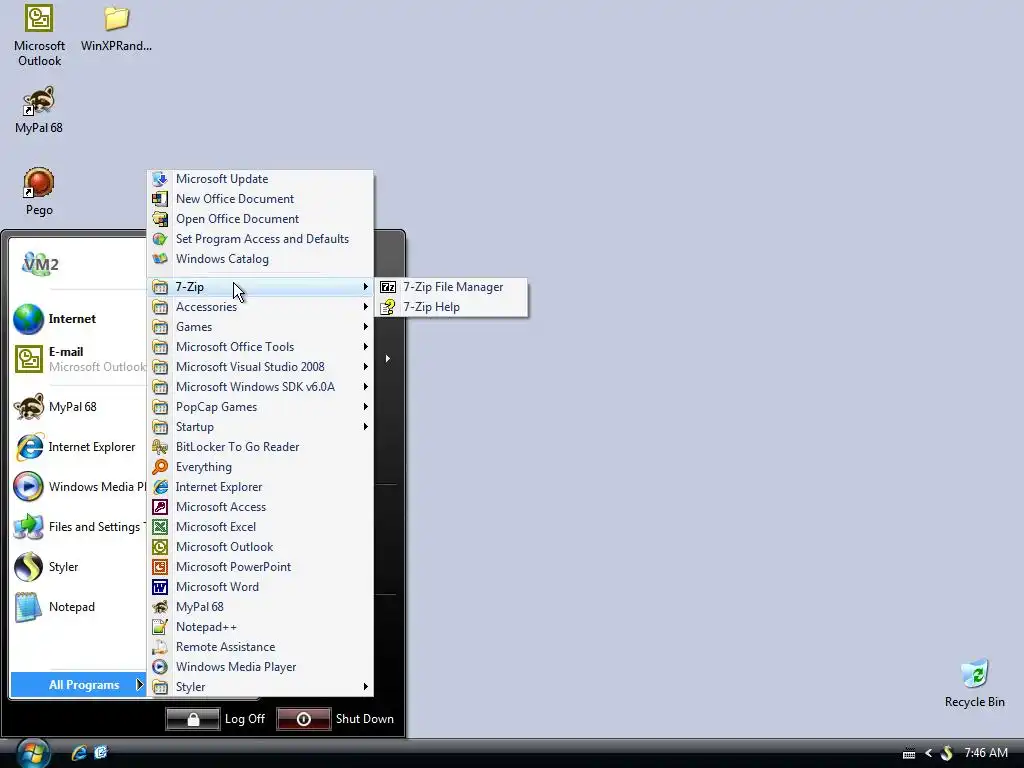Click the BitLocker To Go Reader icon
This screenshot has height=768, width=1024.
pos(160,447)
